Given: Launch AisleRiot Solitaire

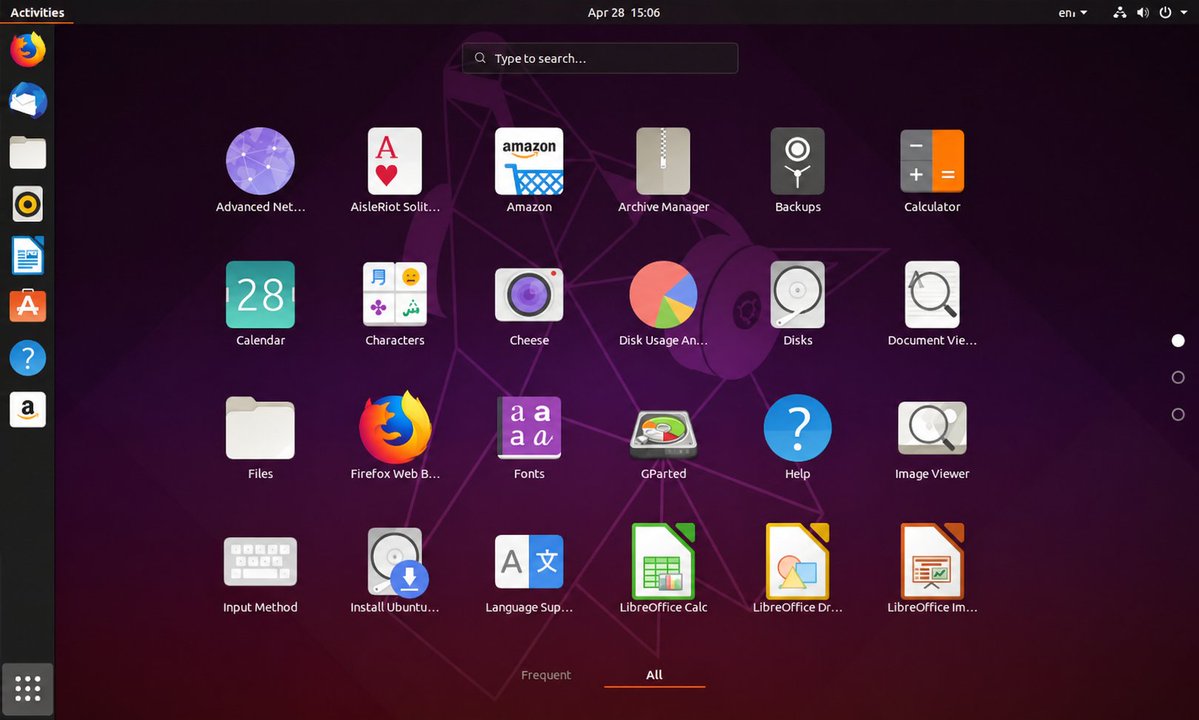Looking at the screenshot, I should [395, 170].
